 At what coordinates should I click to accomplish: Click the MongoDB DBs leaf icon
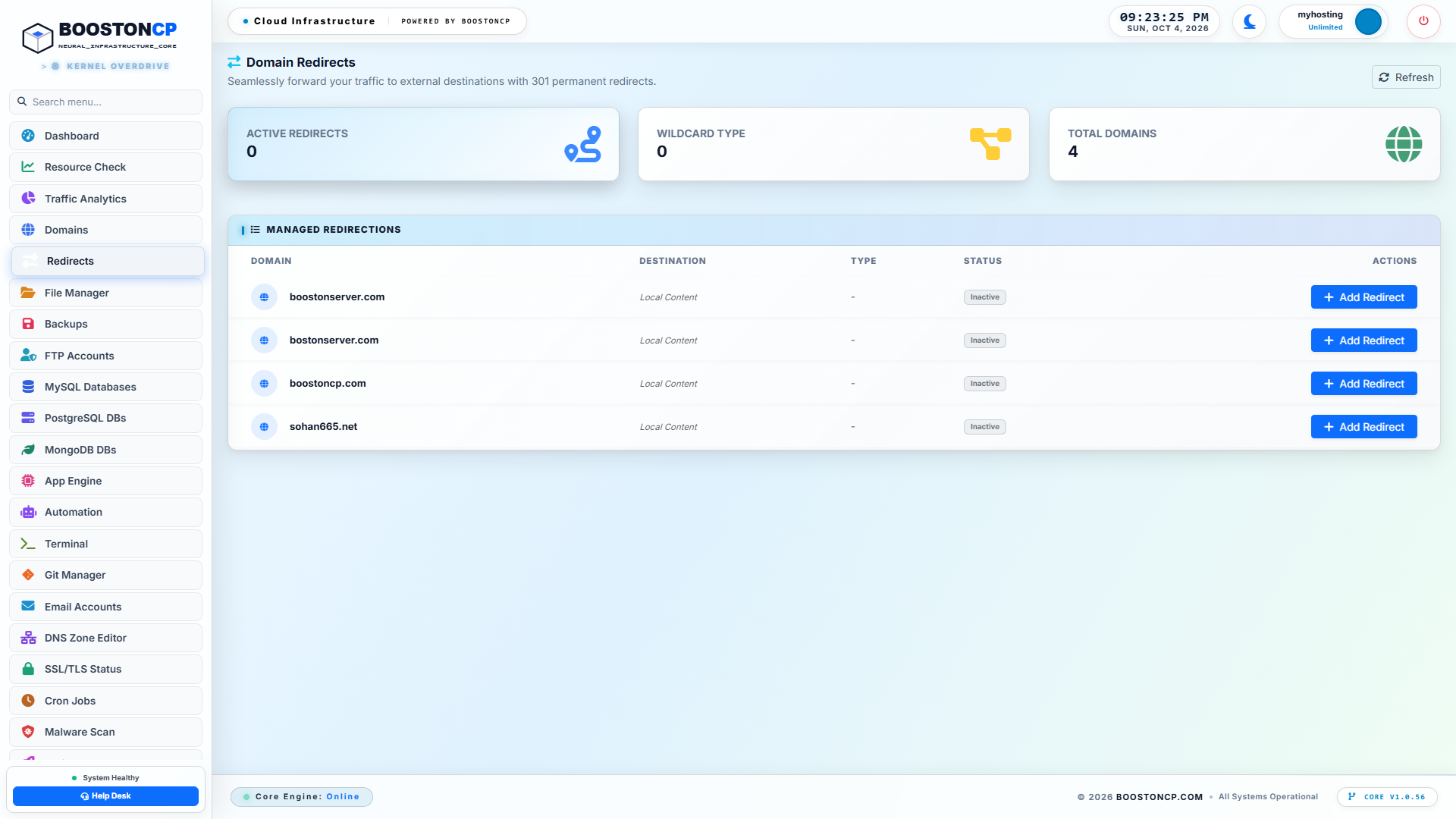click(28, 450)
